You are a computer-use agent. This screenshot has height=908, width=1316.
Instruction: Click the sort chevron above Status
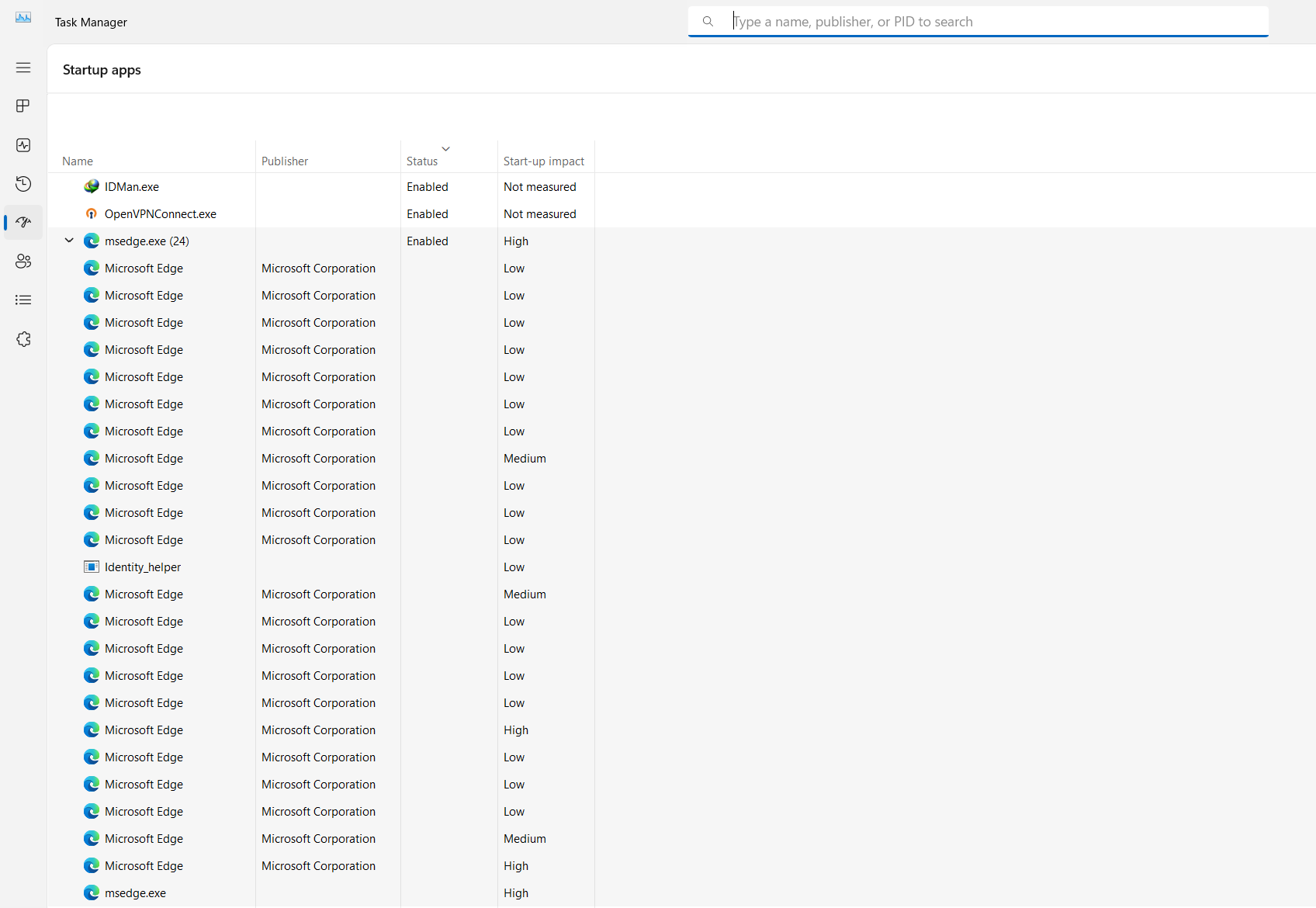point(445,148)
